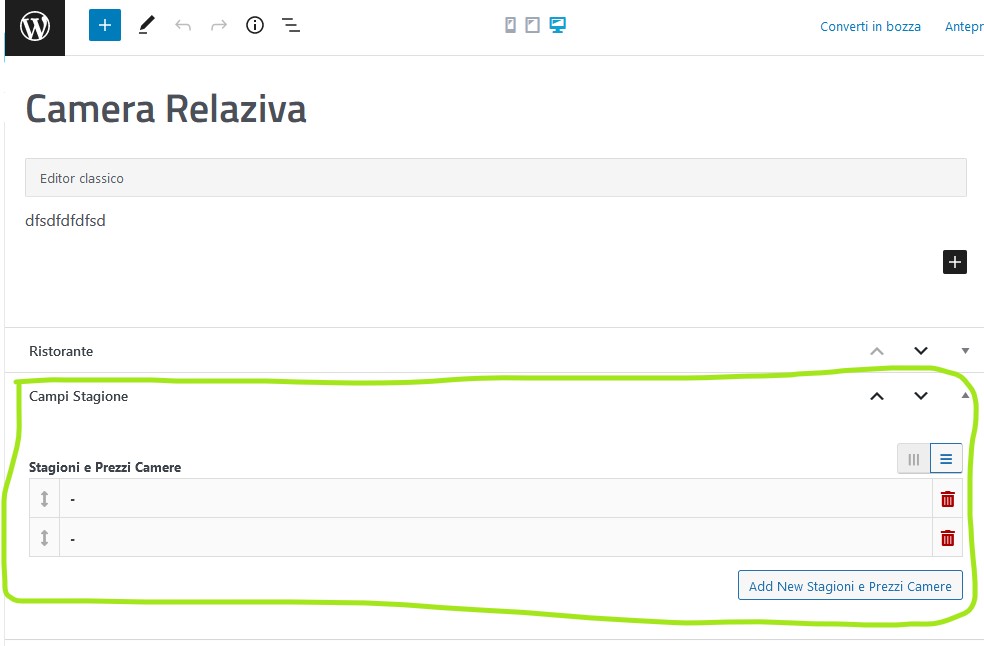
Task: Click the blue add block button
Action: [x=105, y=25]
